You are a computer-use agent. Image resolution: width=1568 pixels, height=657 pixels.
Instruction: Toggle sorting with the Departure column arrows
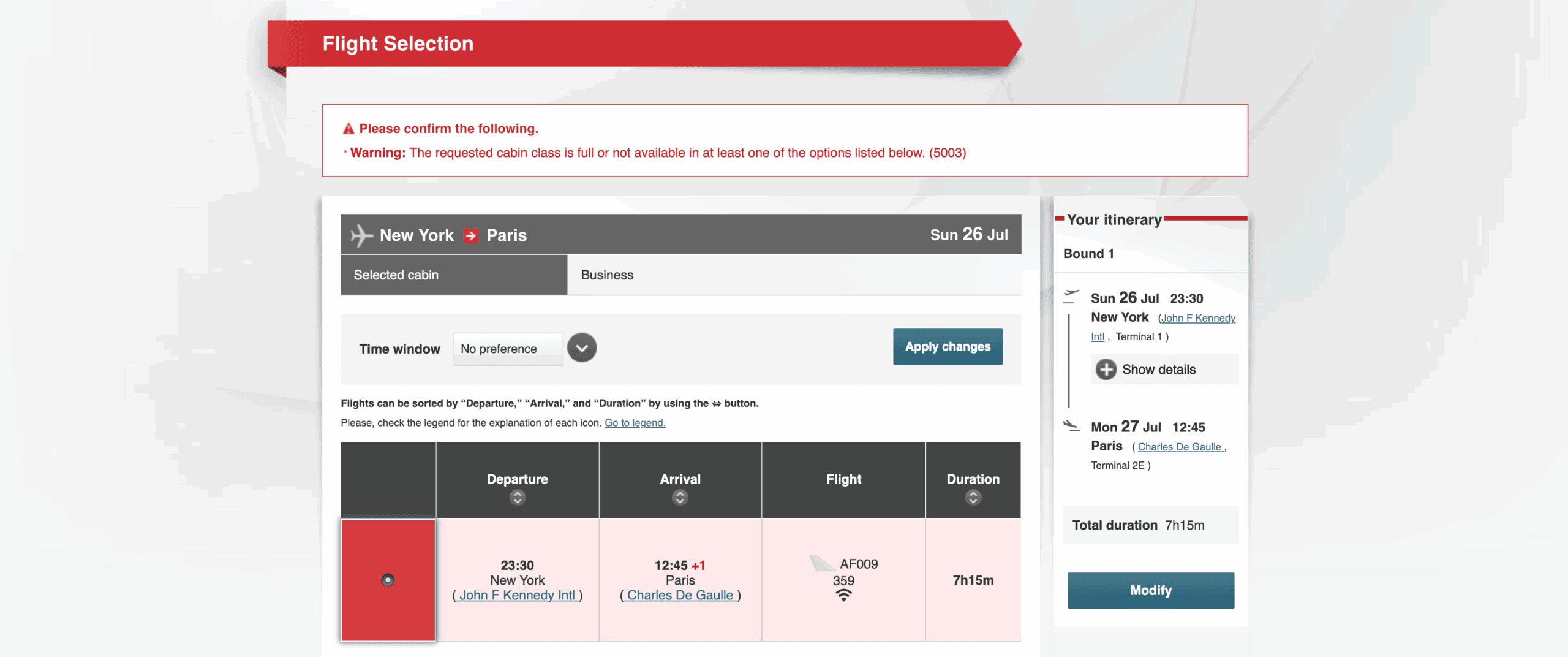[x=517, y=498]
